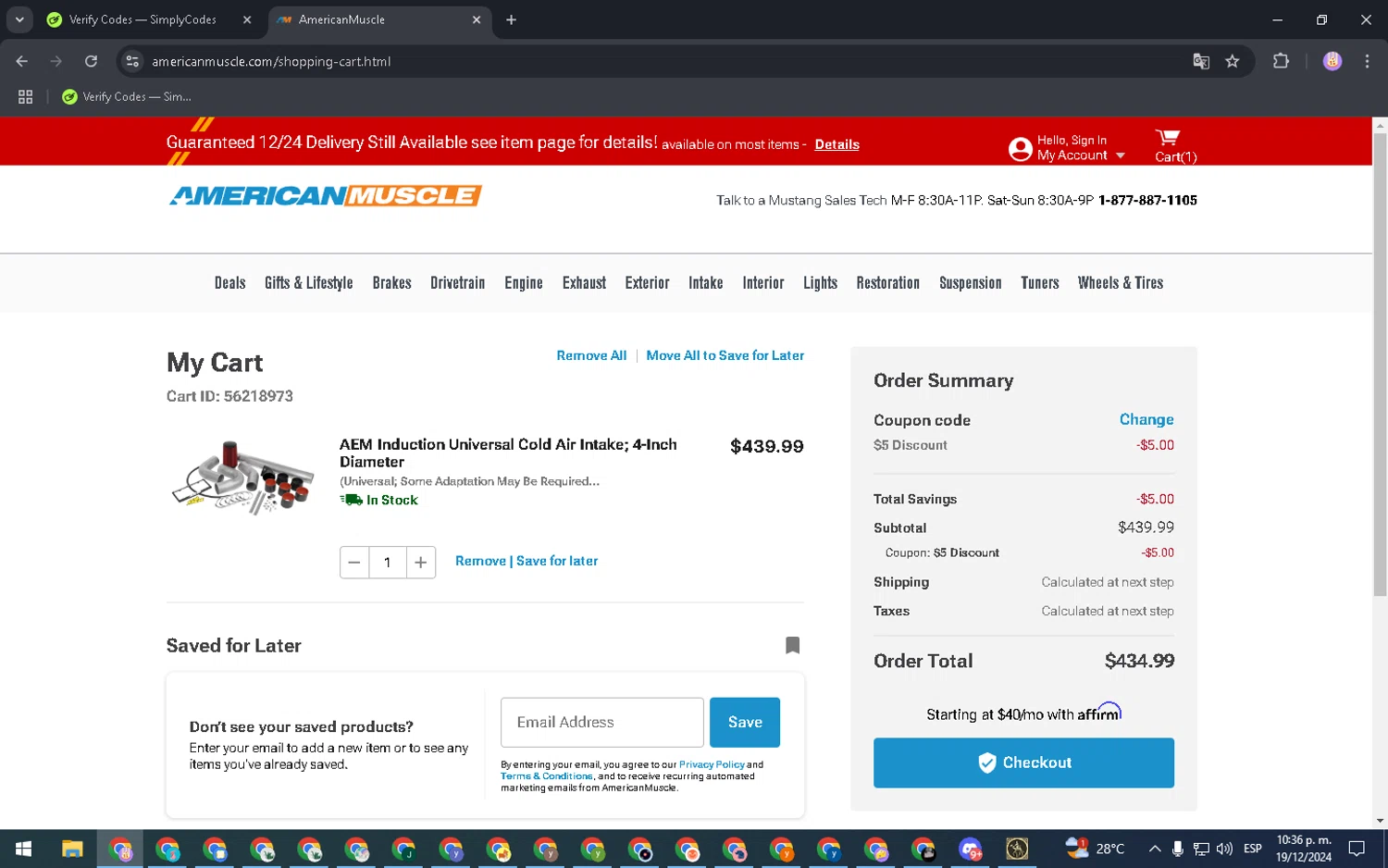View site information icon in address bar

tap(132, 61)
